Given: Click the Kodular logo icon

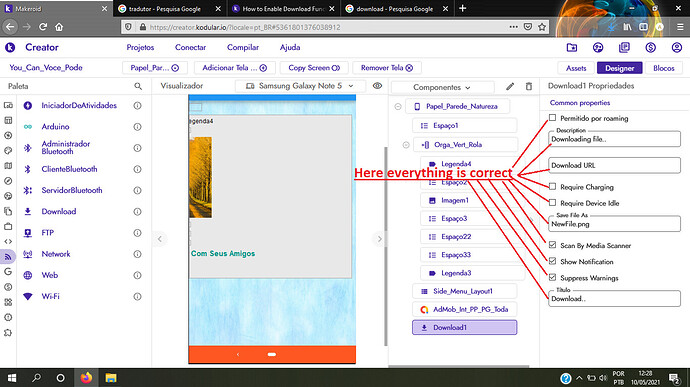Looking at the screenshot, I should [x=10, y=48].
